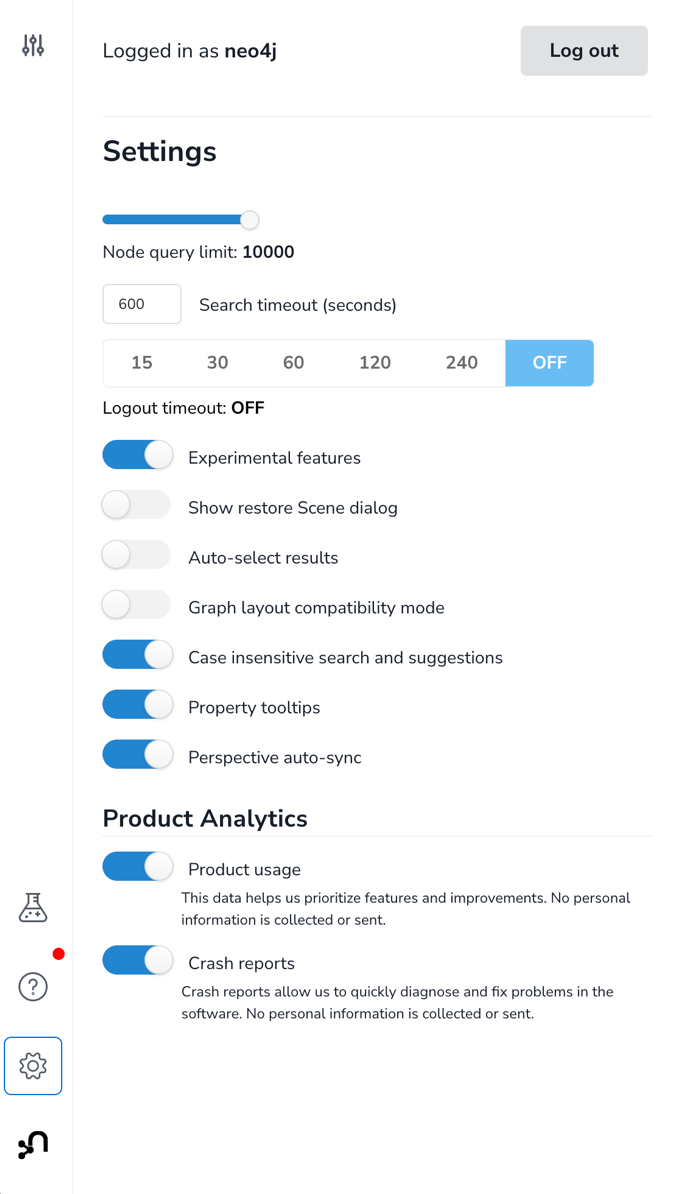Click the red notification dot near help icon
681x1194 pixels.
59,954
